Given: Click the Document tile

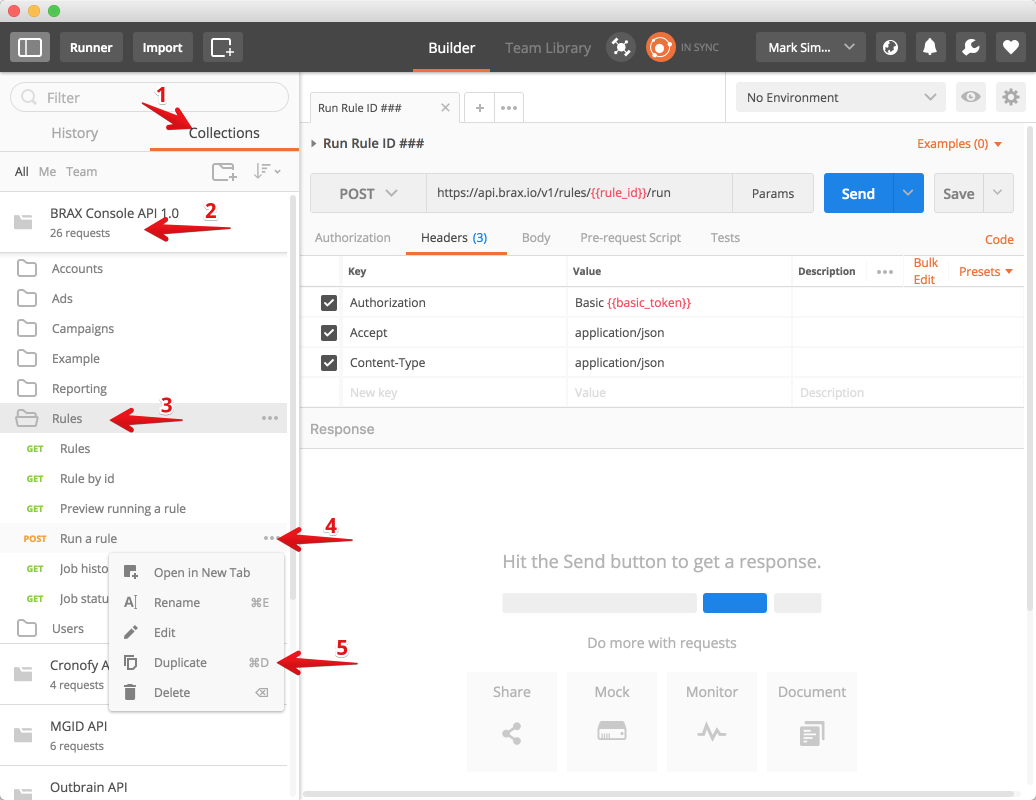Looking at the screenshot, I should [812, 721].
